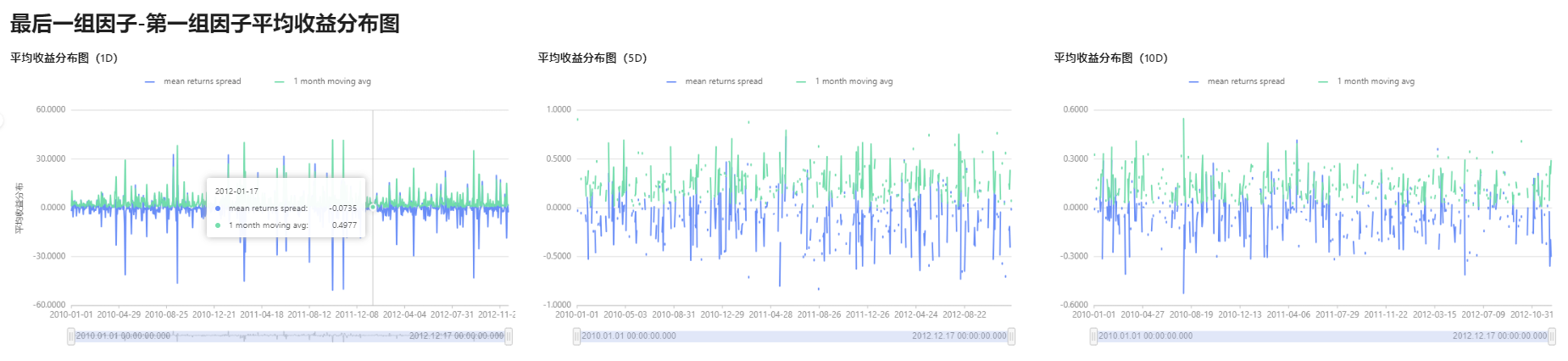This screenshot has width=1568, height=361.
Task: Click left zoom handle under 5D chart
Action: tap(577, 336)
